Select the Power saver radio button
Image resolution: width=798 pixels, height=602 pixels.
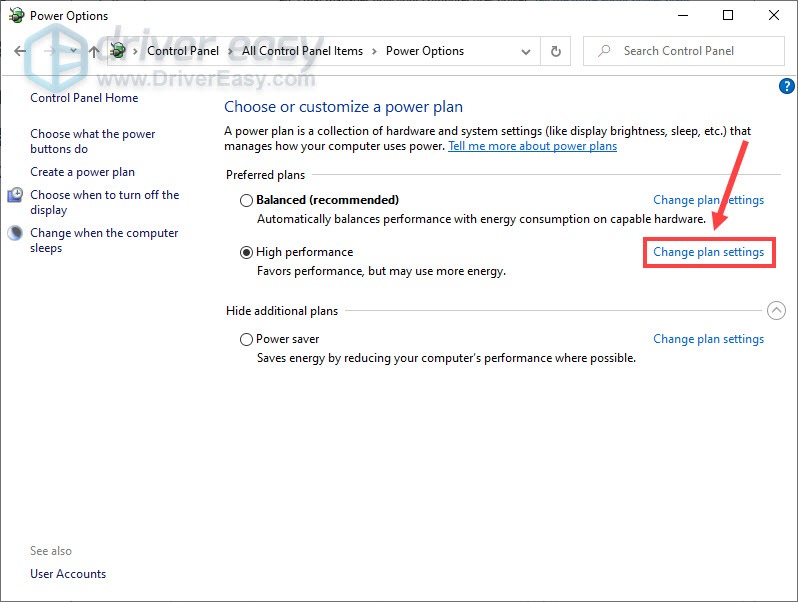point(246,339)
